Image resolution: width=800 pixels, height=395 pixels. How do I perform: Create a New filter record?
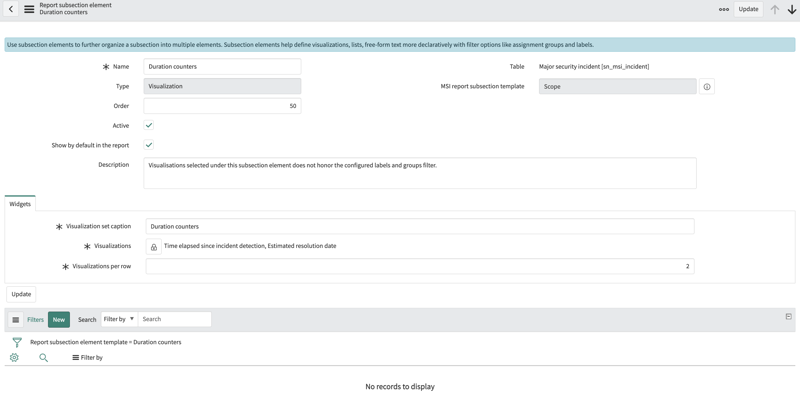coord(59,320)
